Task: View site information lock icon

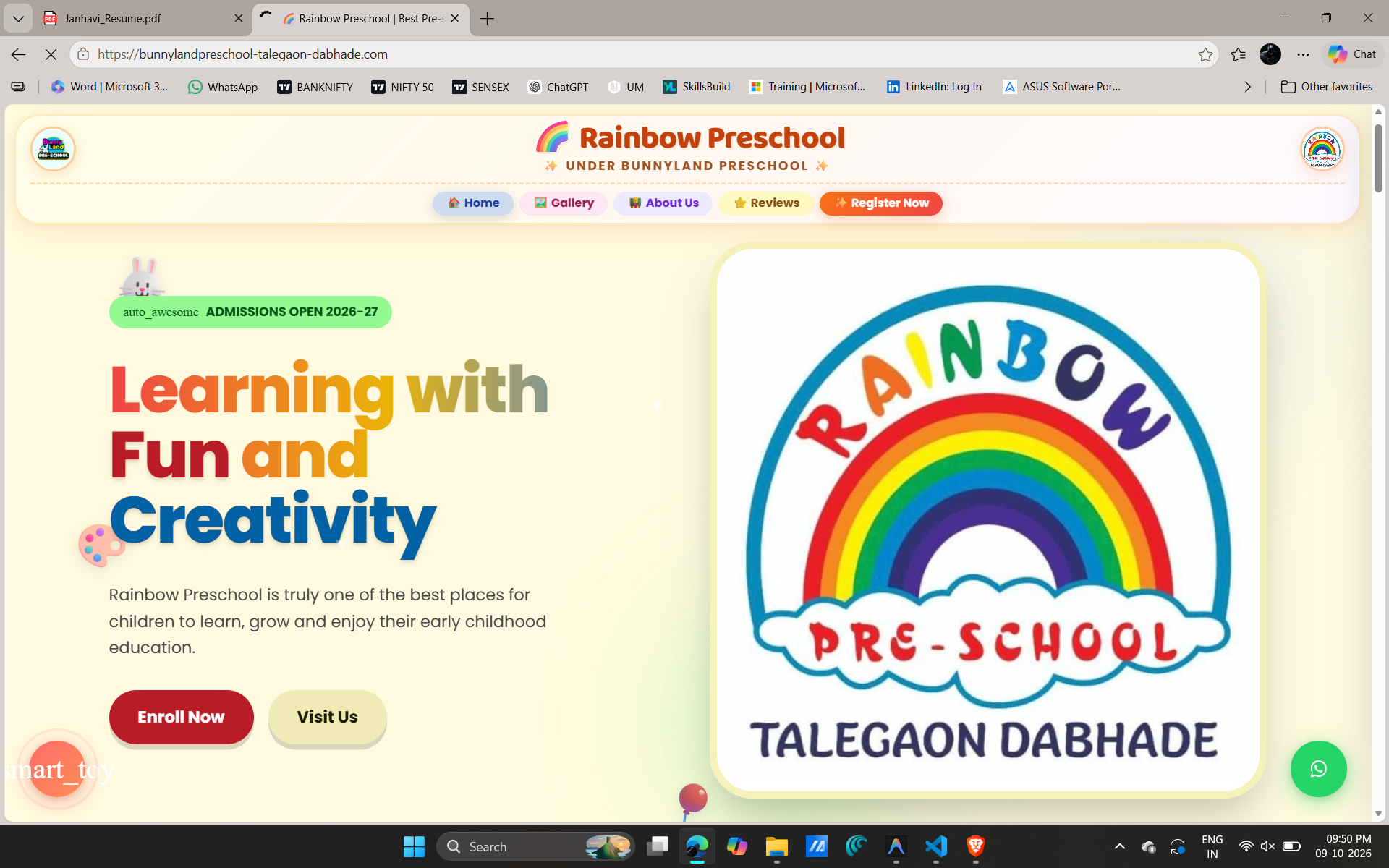Action: click(83, 54)
